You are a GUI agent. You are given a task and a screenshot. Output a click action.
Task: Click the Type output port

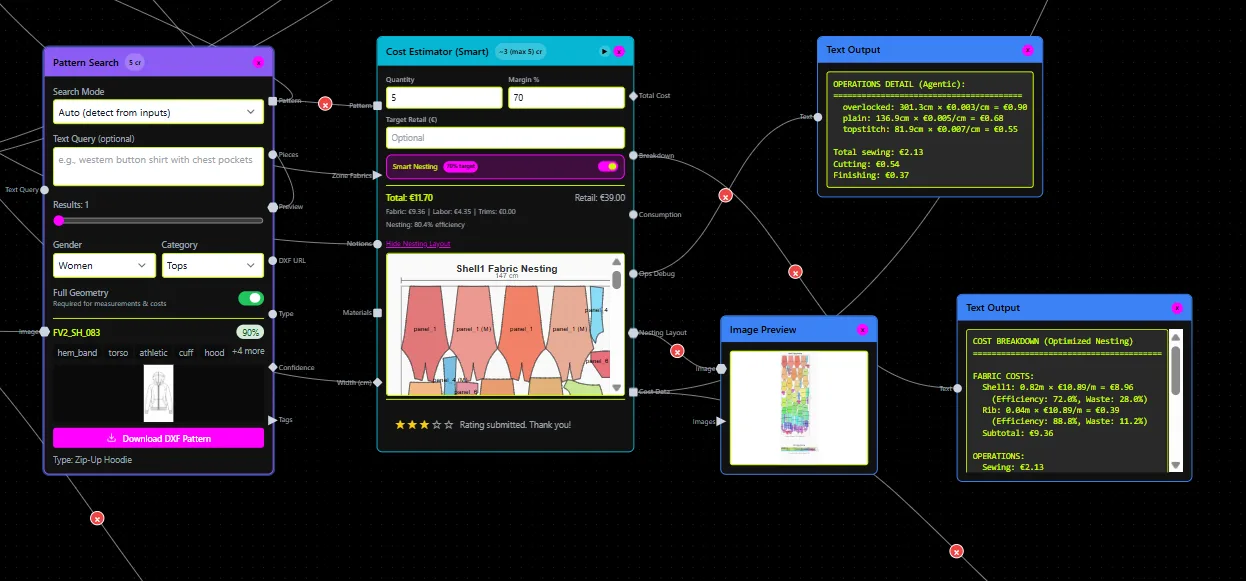[272, 314]
